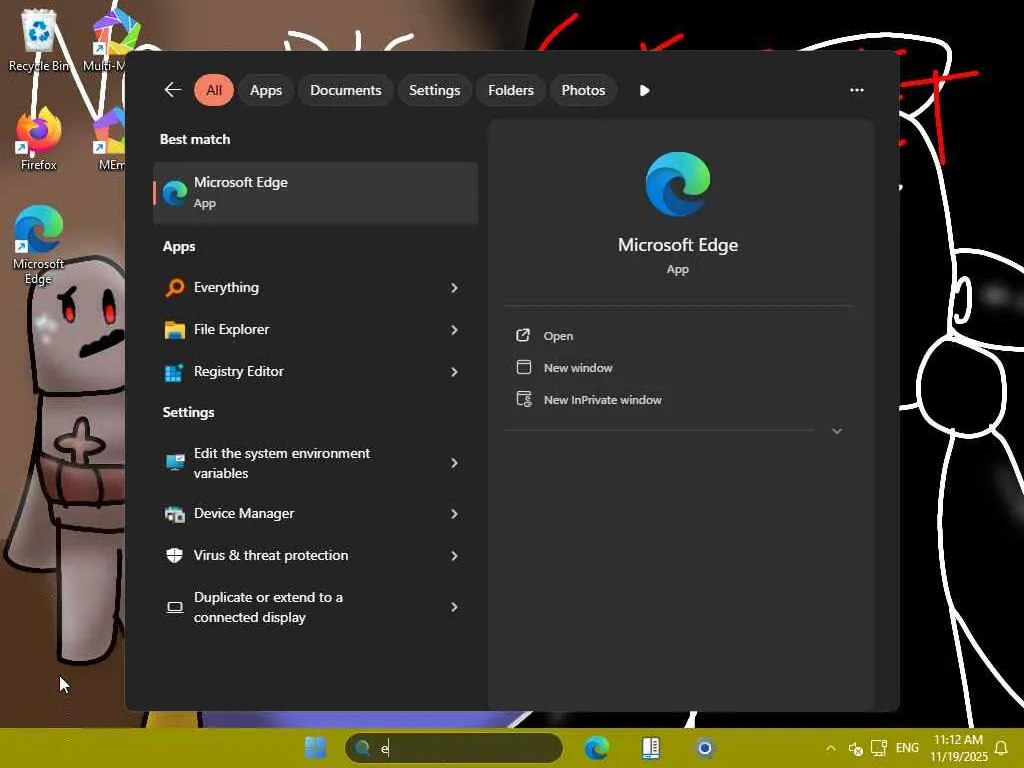Click the system environment variables icon

174,462
